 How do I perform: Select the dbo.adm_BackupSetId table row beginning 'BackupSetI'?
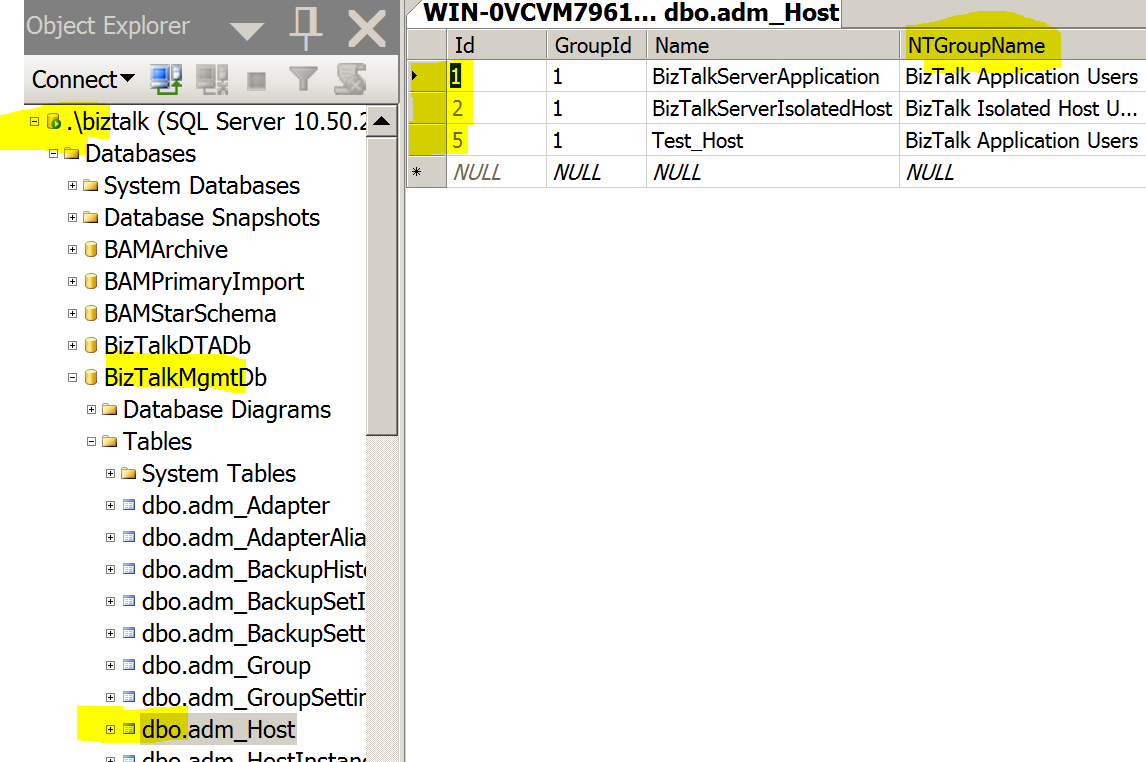click(254, 601)
